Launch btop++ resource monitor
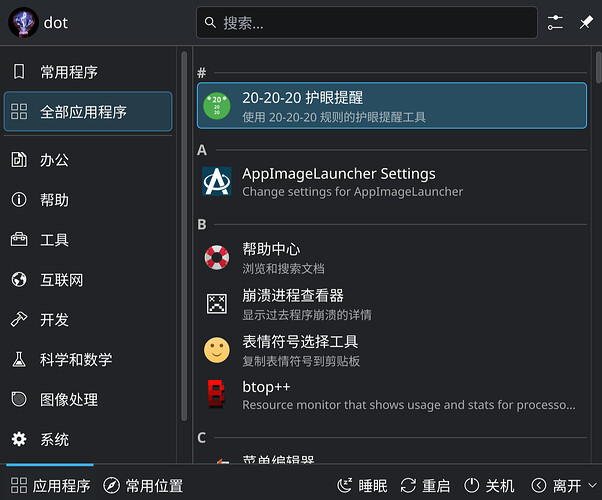The width and height of the screenshot is (602, 500). coord(391,395)
